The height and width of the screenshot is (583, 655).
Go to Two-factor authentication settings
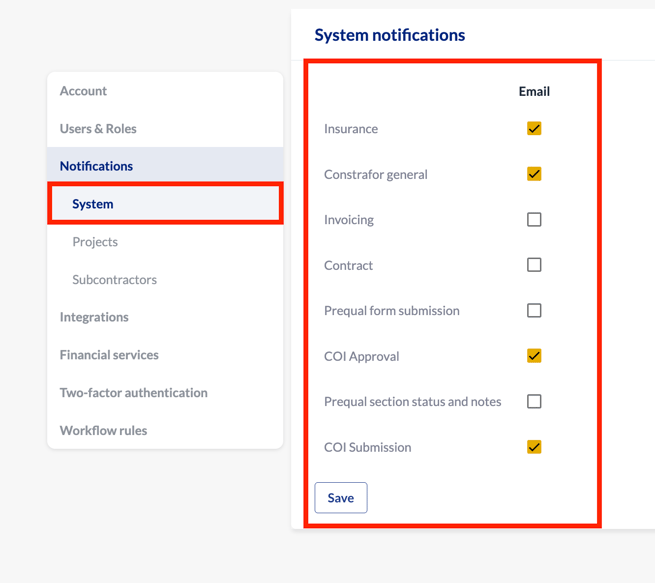tap(133, 393)
